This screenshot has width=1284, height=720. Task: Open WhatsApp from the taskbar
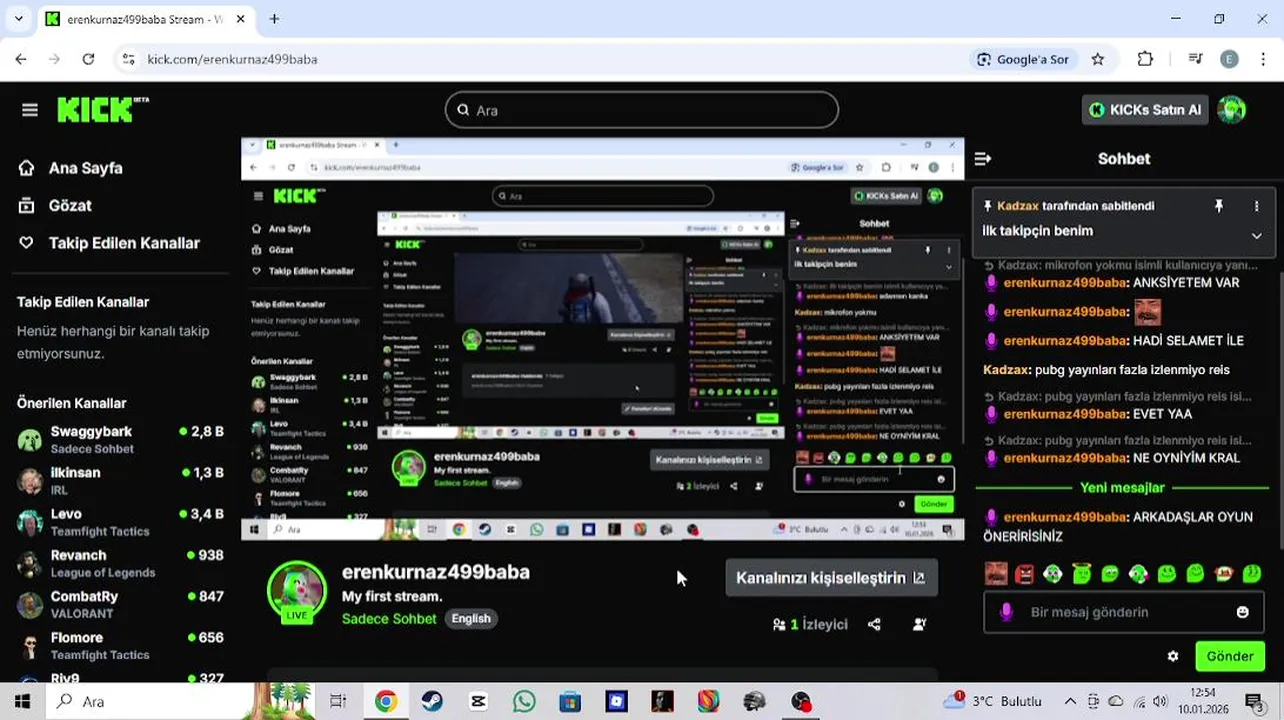pos(524,701)
